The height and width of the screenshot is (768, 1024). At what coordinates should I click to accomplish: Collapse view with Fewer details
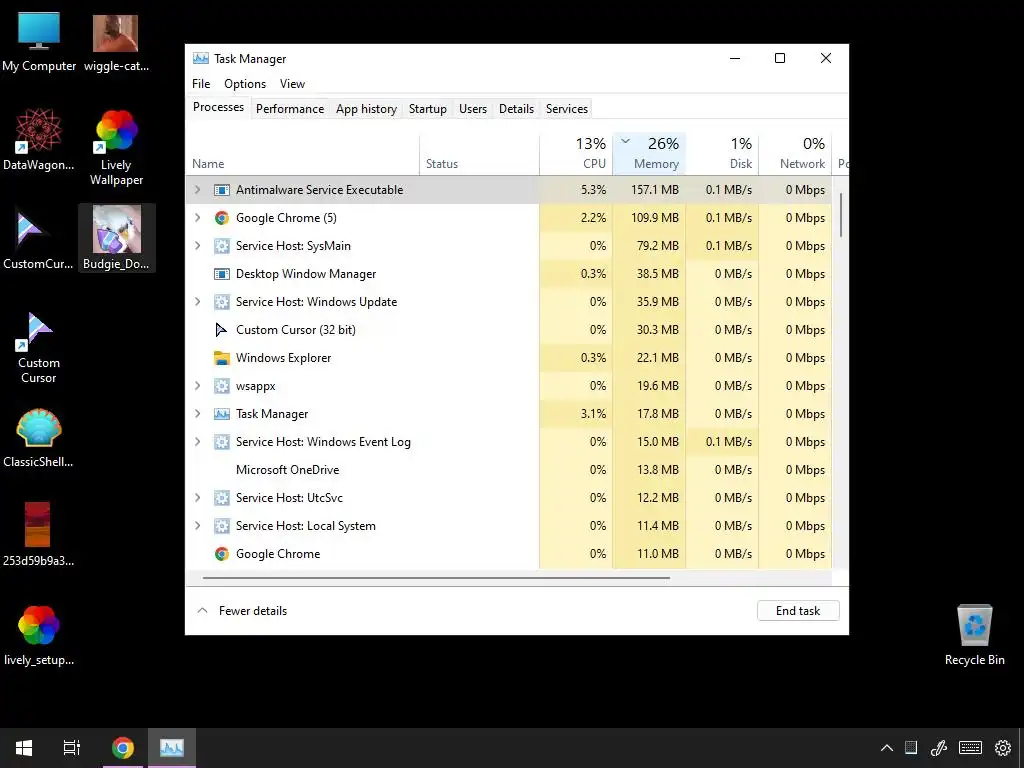(242, 611)
